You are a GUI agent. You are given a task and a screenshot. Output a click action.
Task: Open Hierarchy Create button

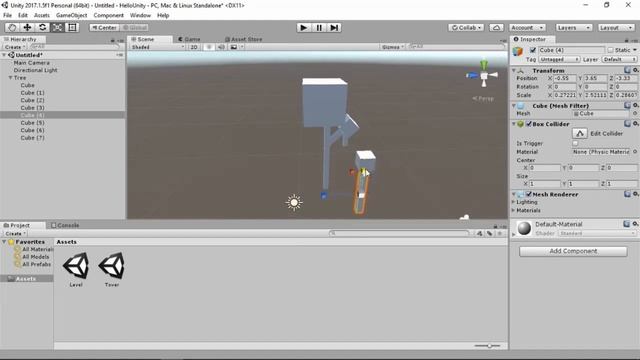point(15,47)
